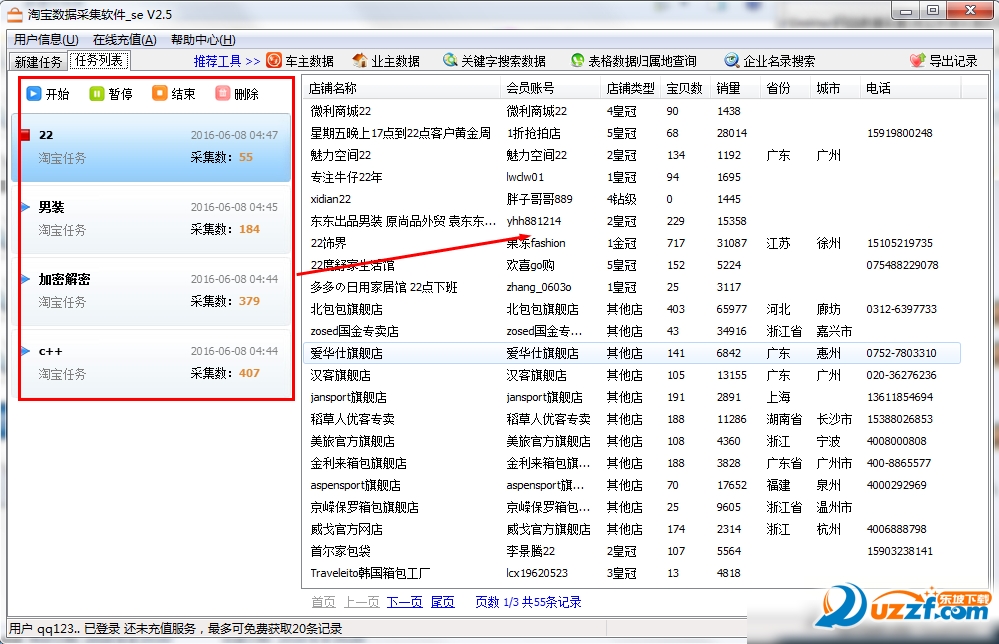The image size is (999, 644).
Task: Click 首页 first page link
Action: click(323, 602)
